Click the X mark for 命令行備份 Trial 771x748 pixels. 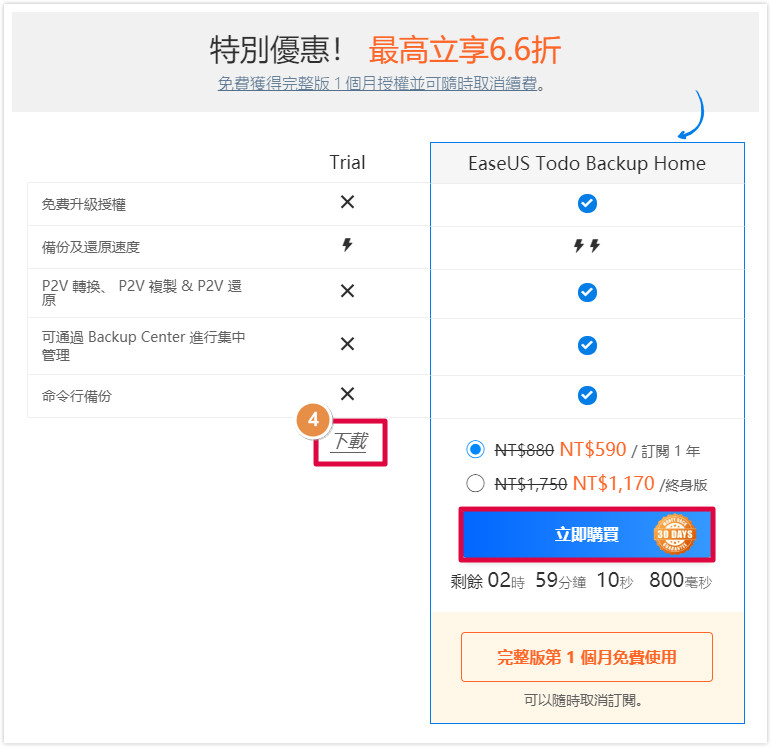click(347, 393)
